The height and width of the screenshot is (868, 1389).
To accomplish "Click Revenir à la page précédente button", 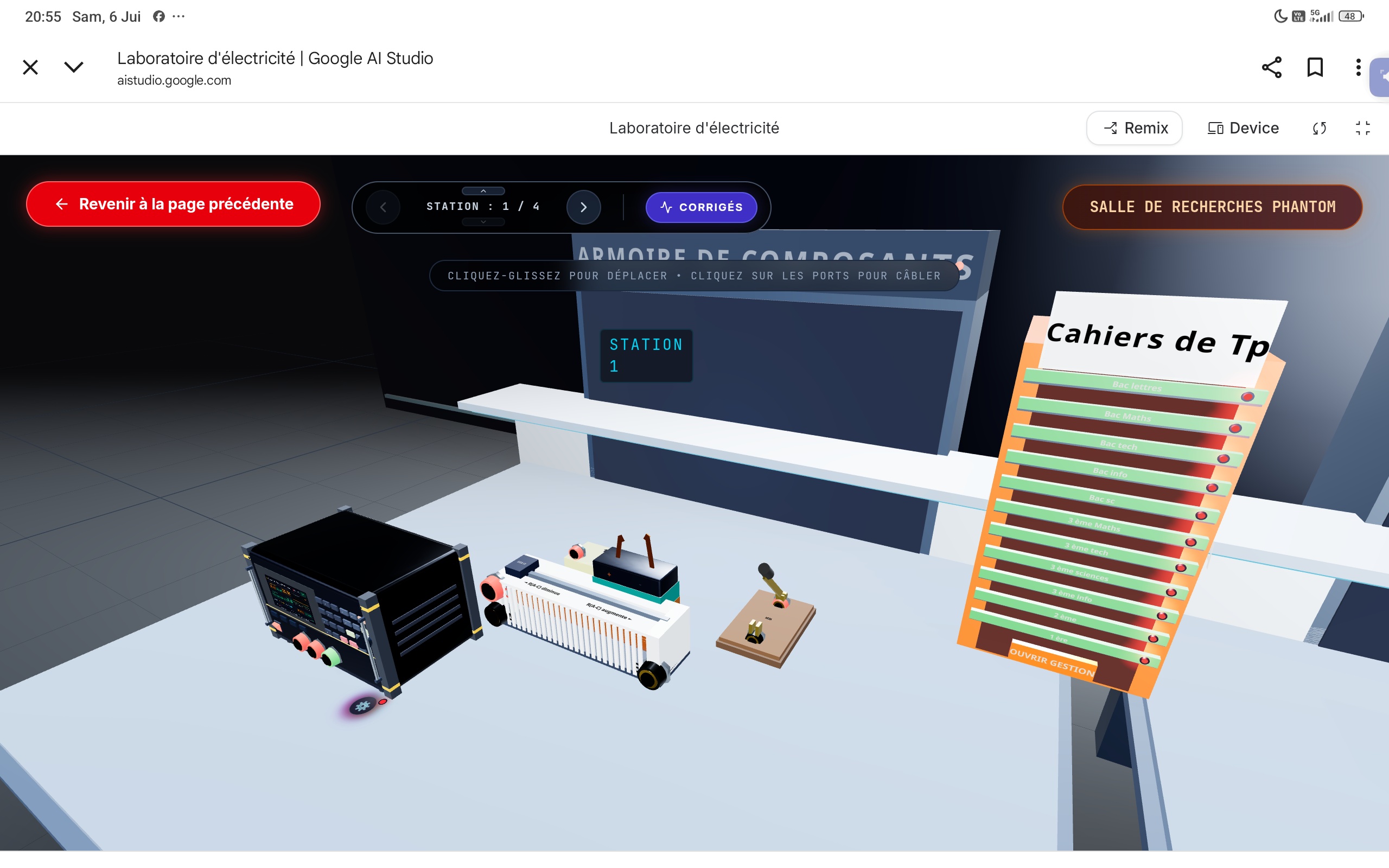I will point(173,205).
